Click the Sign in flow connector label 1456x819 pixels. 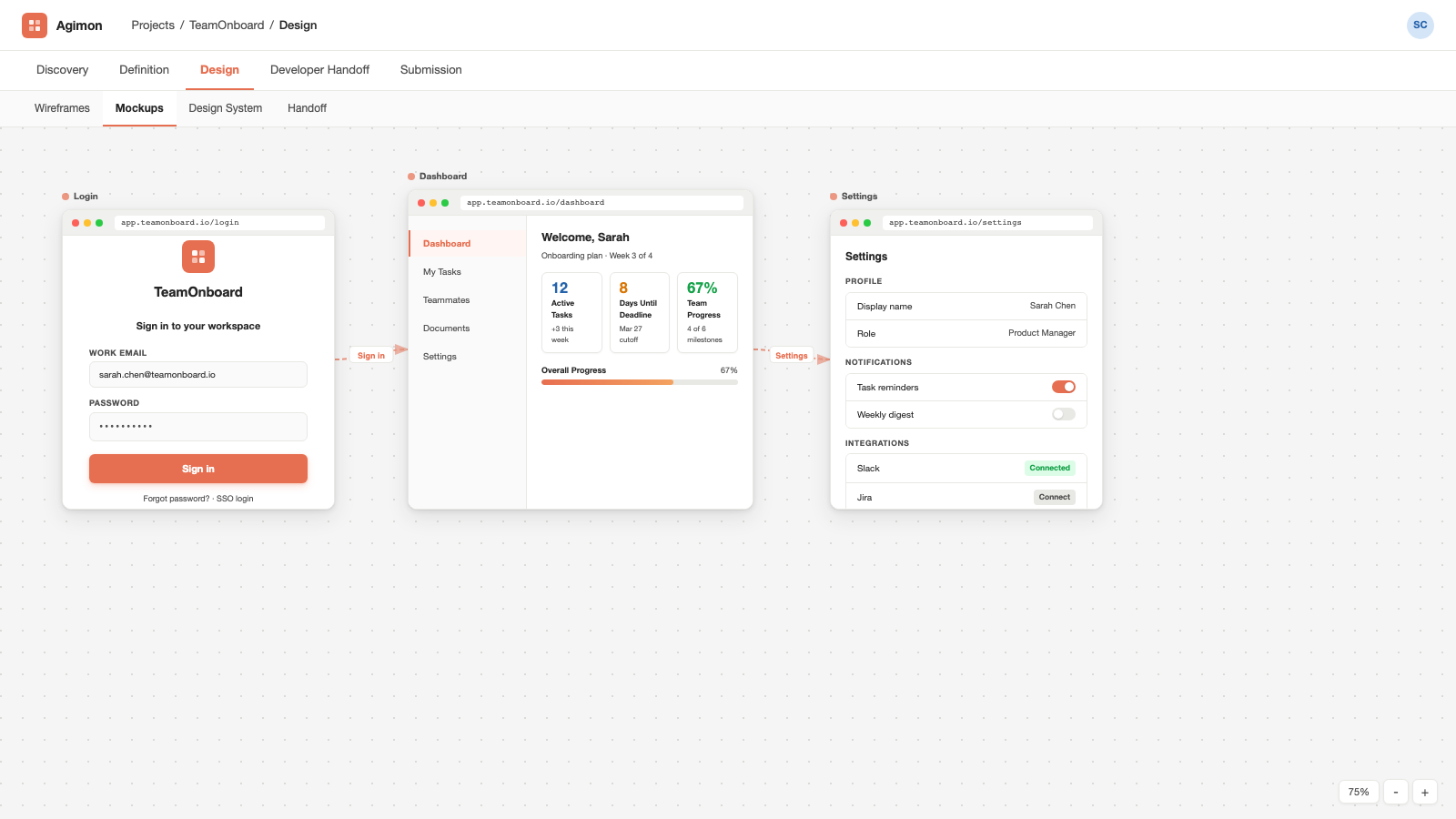(371, 356)
